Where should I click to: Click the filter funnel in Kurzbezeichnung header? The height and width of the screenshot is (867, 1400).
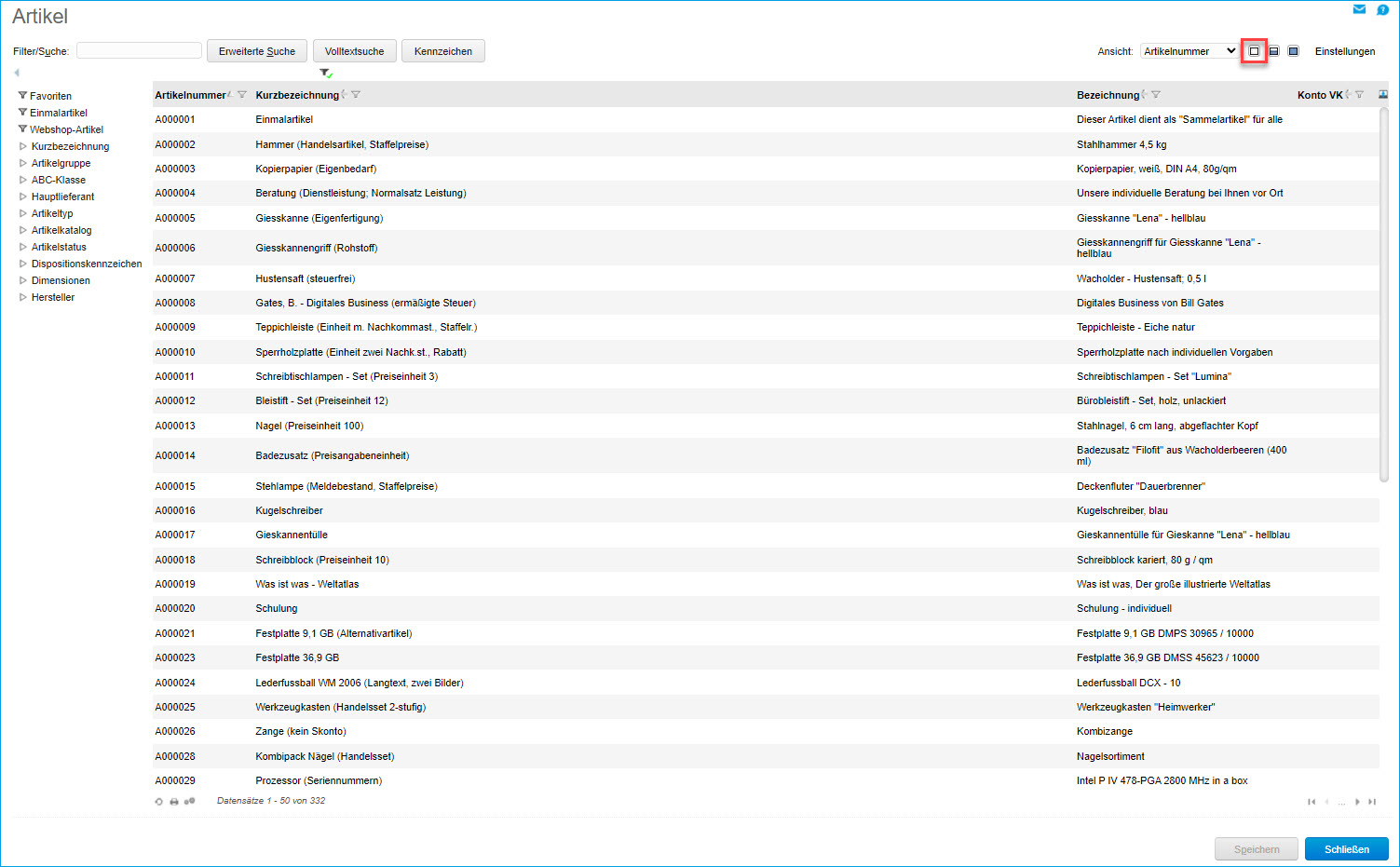pyautogui.click(x=356, y=95)
